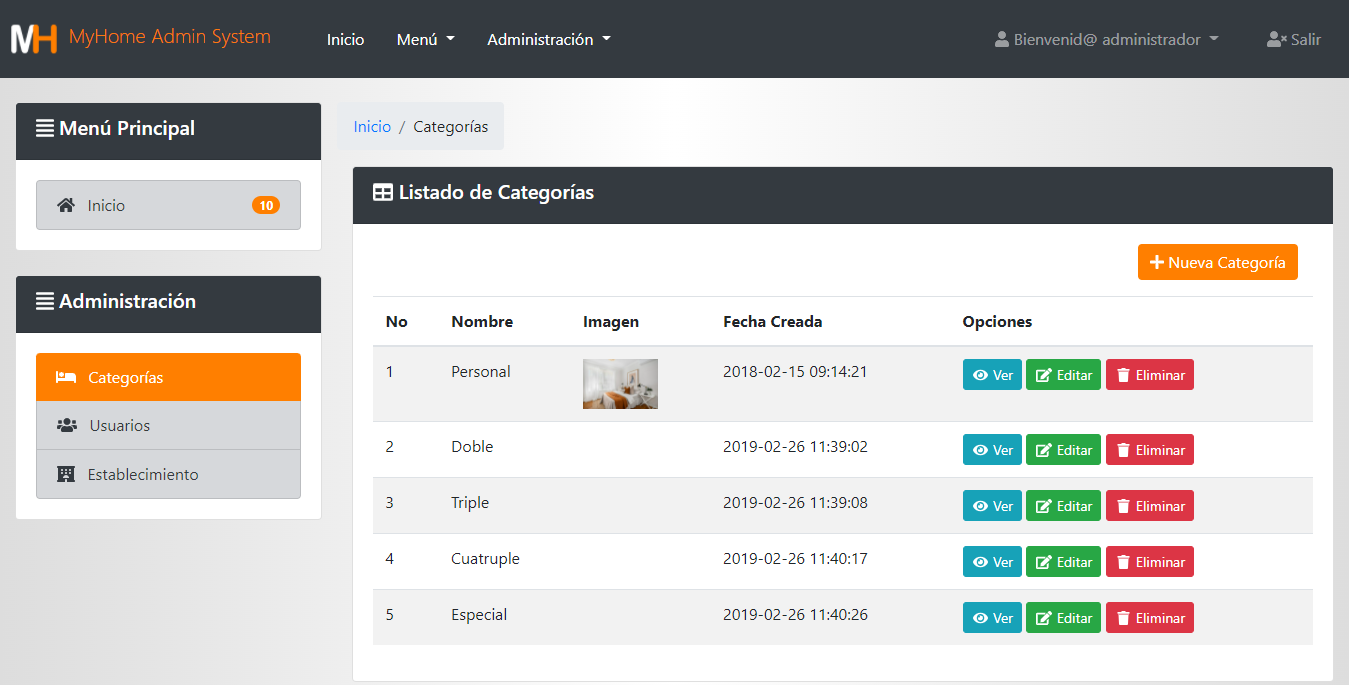This screenshot has width=1349, height=685.
Task: Go to Inicio in top navigation bar
Action: point(345,40)
